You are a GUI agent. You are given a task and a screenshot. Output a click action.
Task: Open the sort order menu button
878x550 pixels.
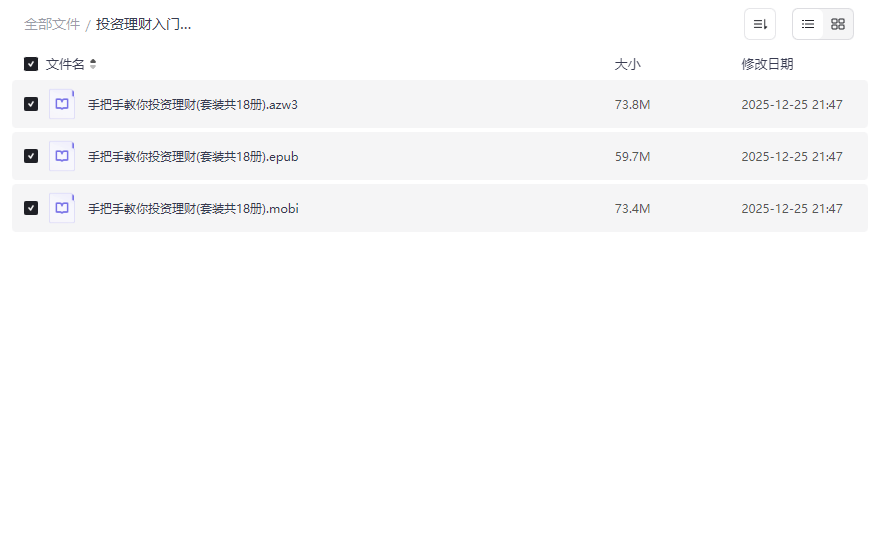coord(759,24)
